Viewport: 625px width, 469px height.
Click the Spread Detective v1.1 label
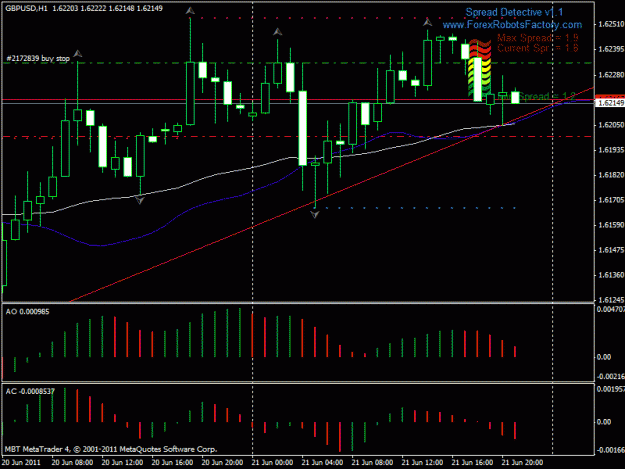click(x=514, y=12)
